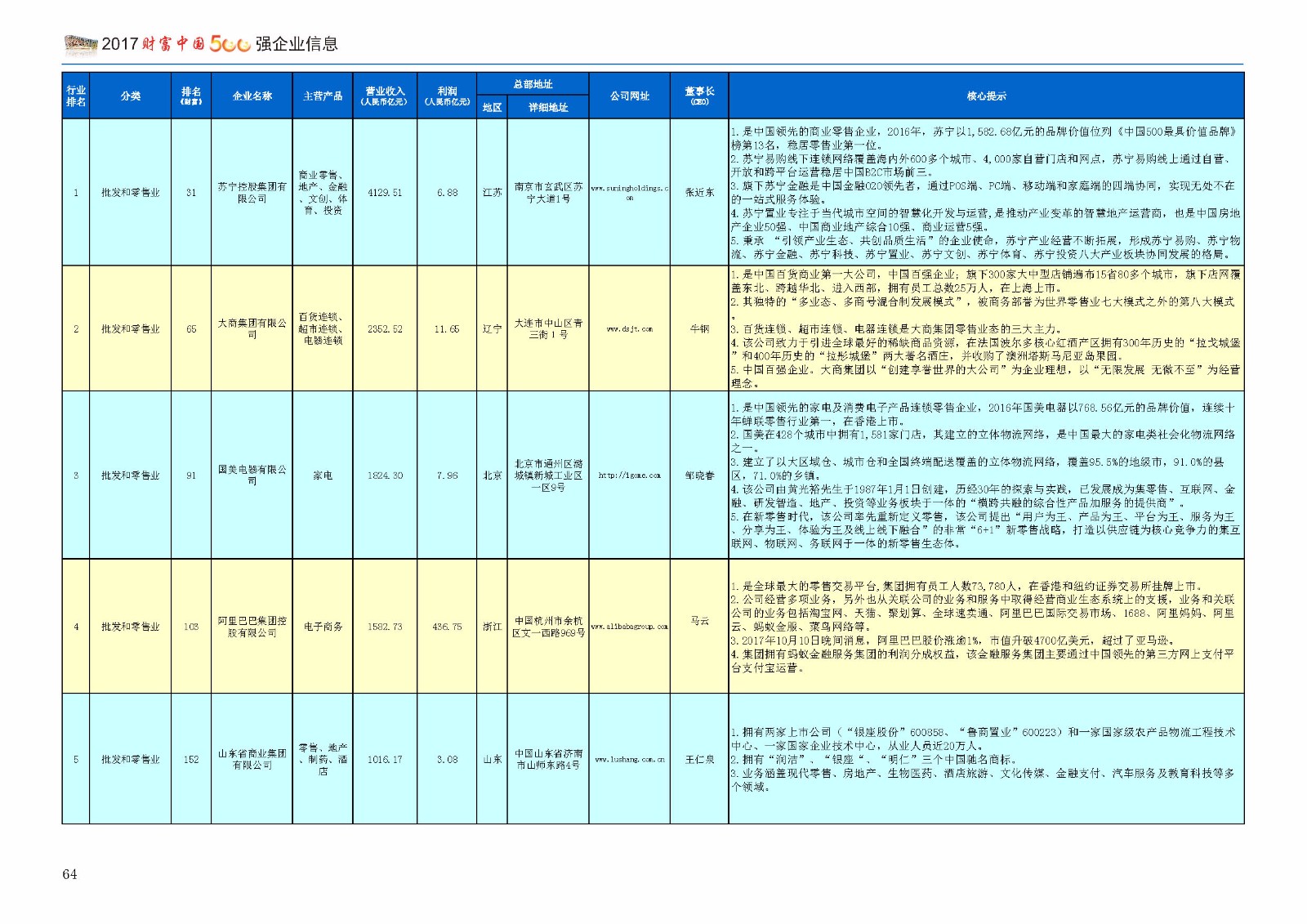Click company name "大商集团有限公司"
The width and height of the screenshot is (1307, 924).
click(x=252, y=328)
